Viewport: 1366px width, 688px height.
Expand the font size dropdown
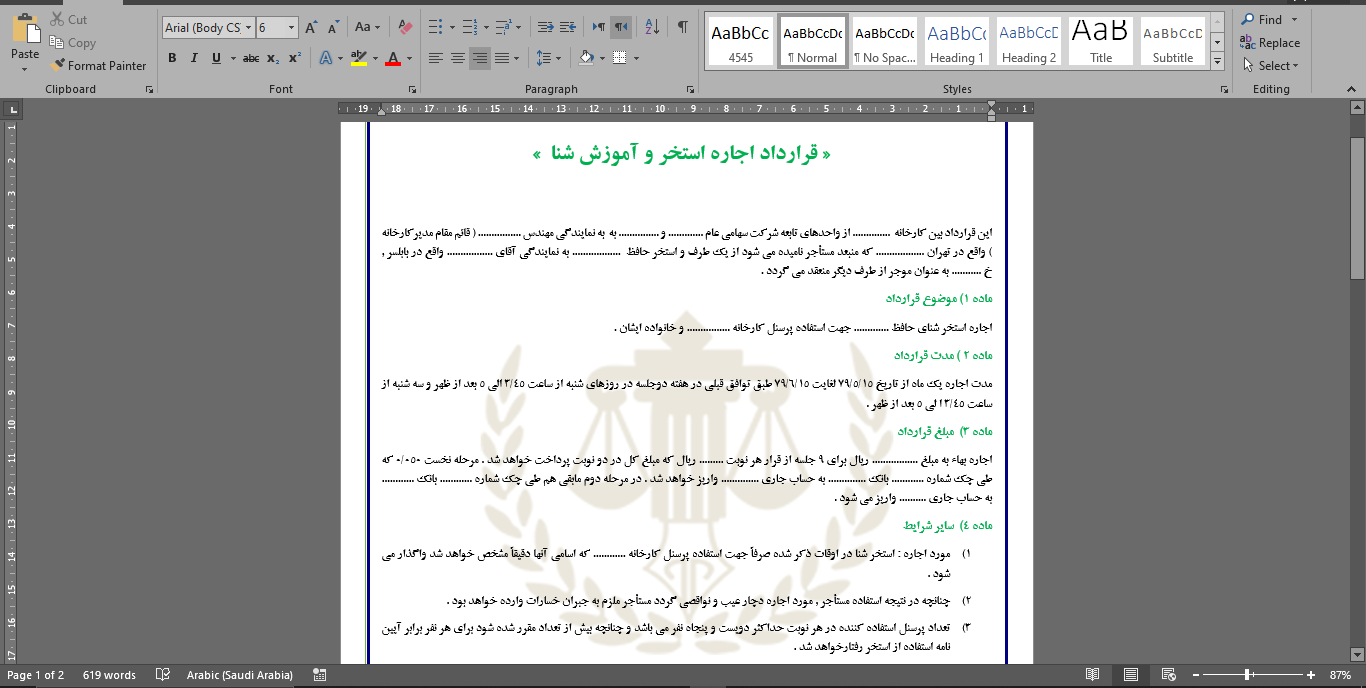click(x=291, y=28)
